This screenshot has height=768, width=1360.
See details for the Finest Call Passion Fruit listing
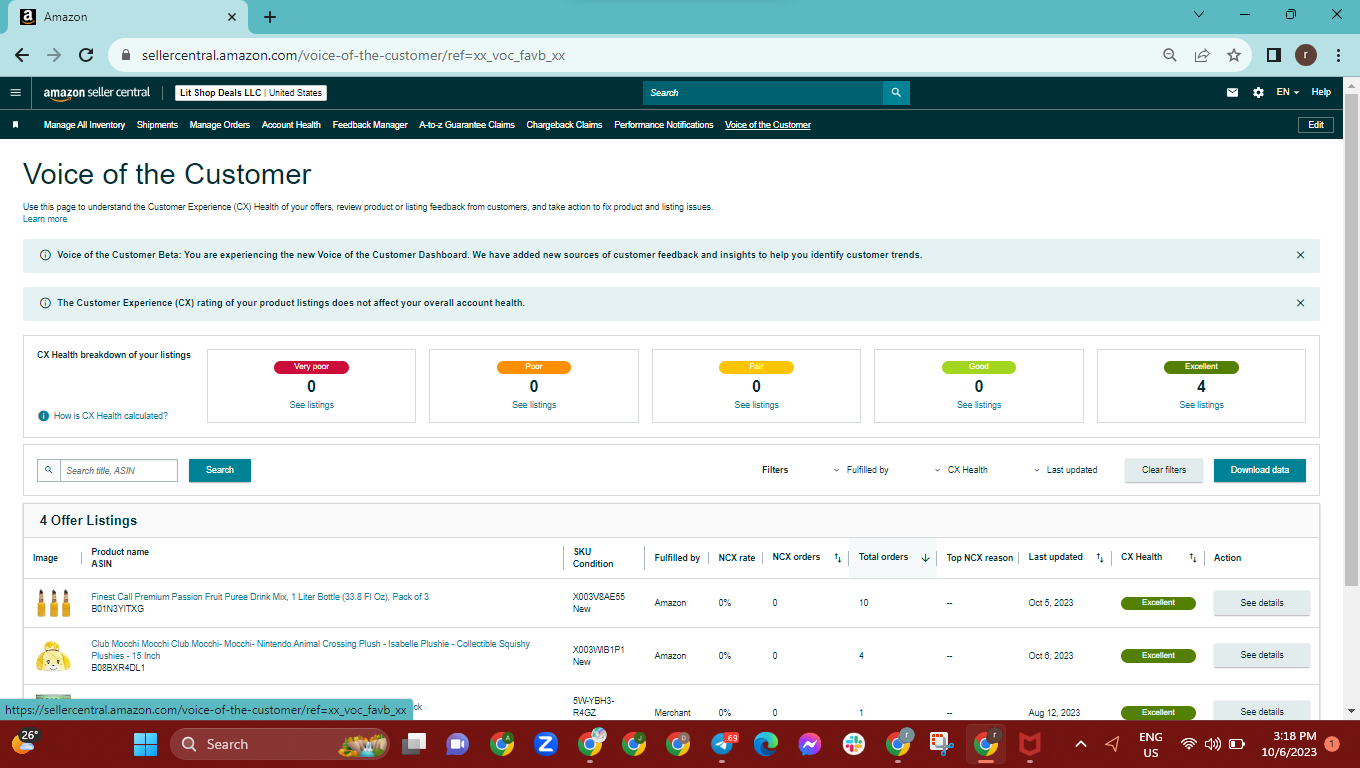(1262, 603)
